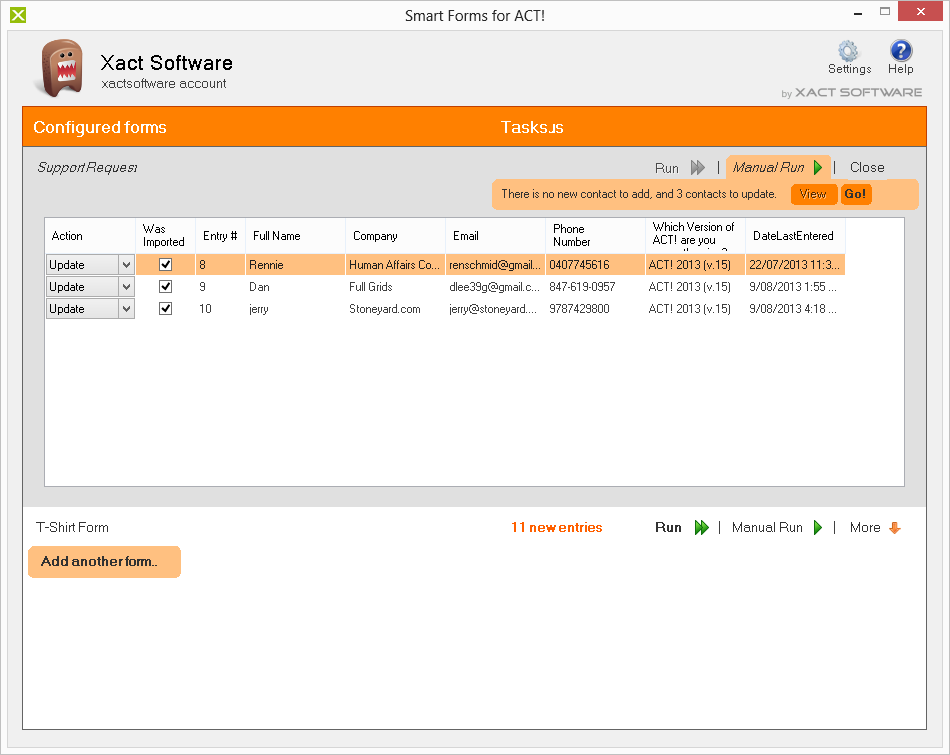The image size is (950, 755).
Task: Open Help via the question mark icon
Action: 900,51
